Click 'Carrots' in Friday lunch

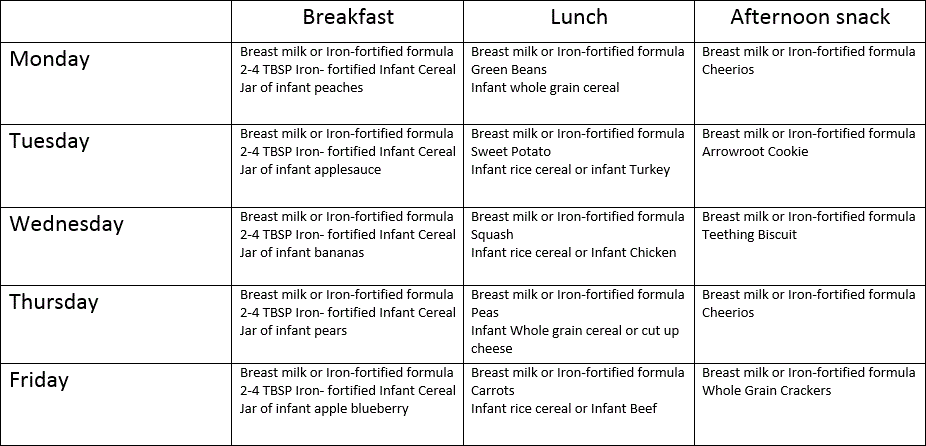493,391
